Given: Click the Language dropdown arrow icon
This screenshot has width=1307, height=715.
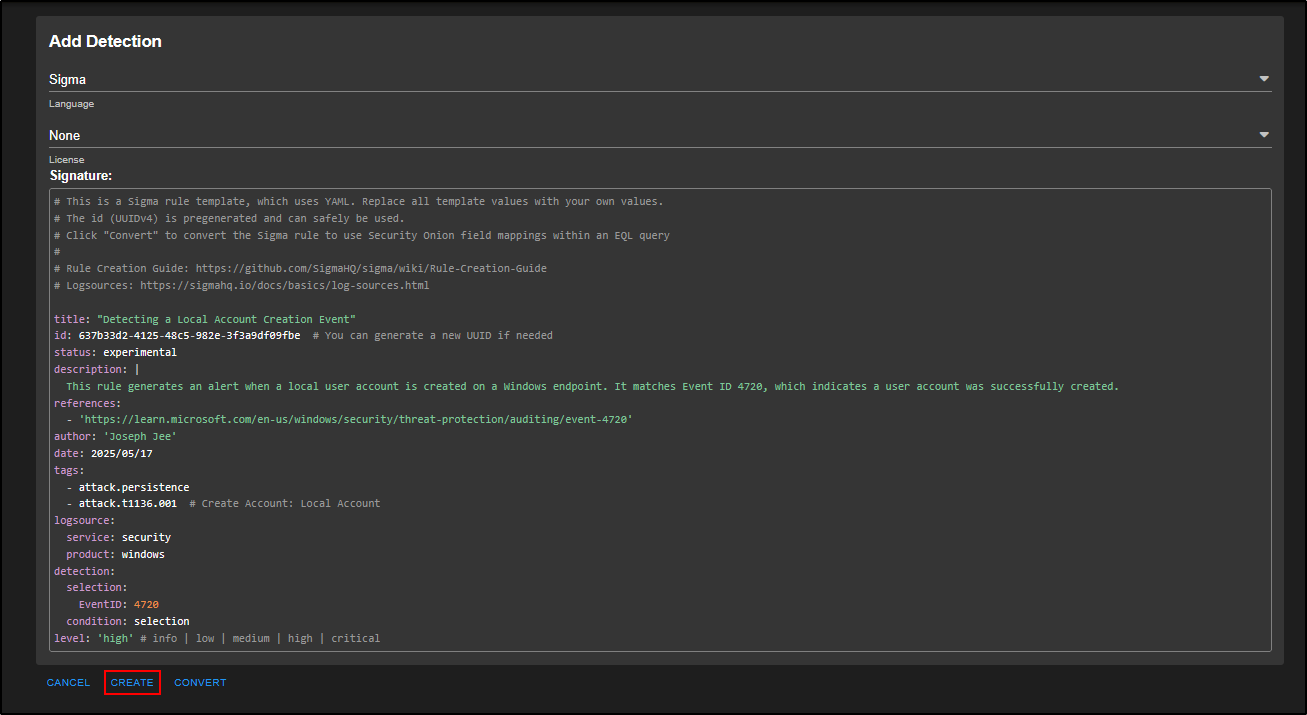Looking at the screenshot, I should click(x=1263, y=79).
